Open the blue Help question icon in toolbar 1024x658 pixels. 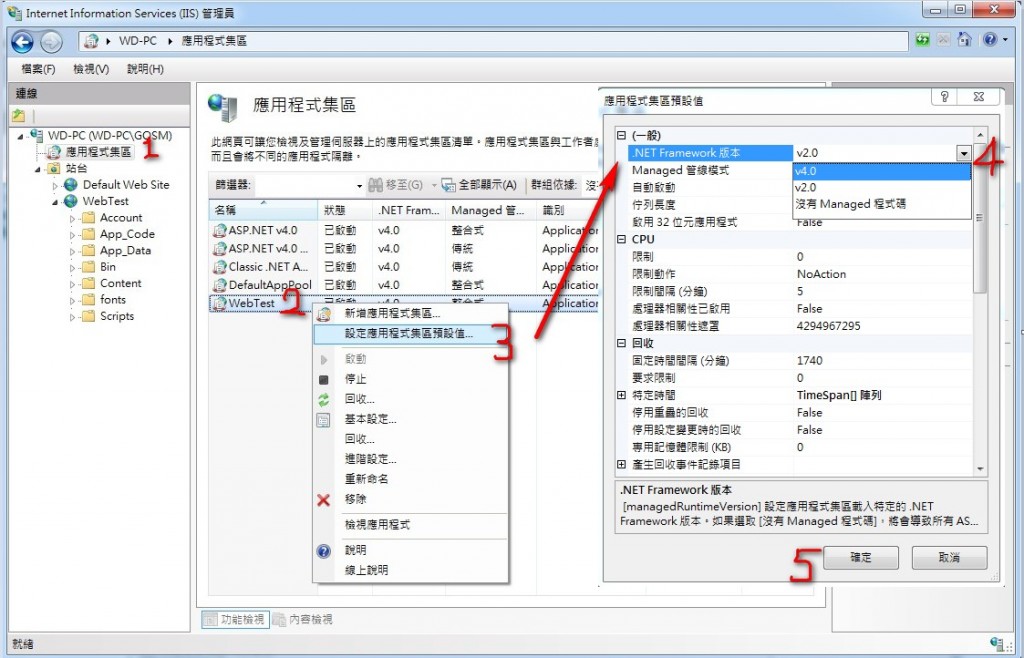tap(991, 40)
